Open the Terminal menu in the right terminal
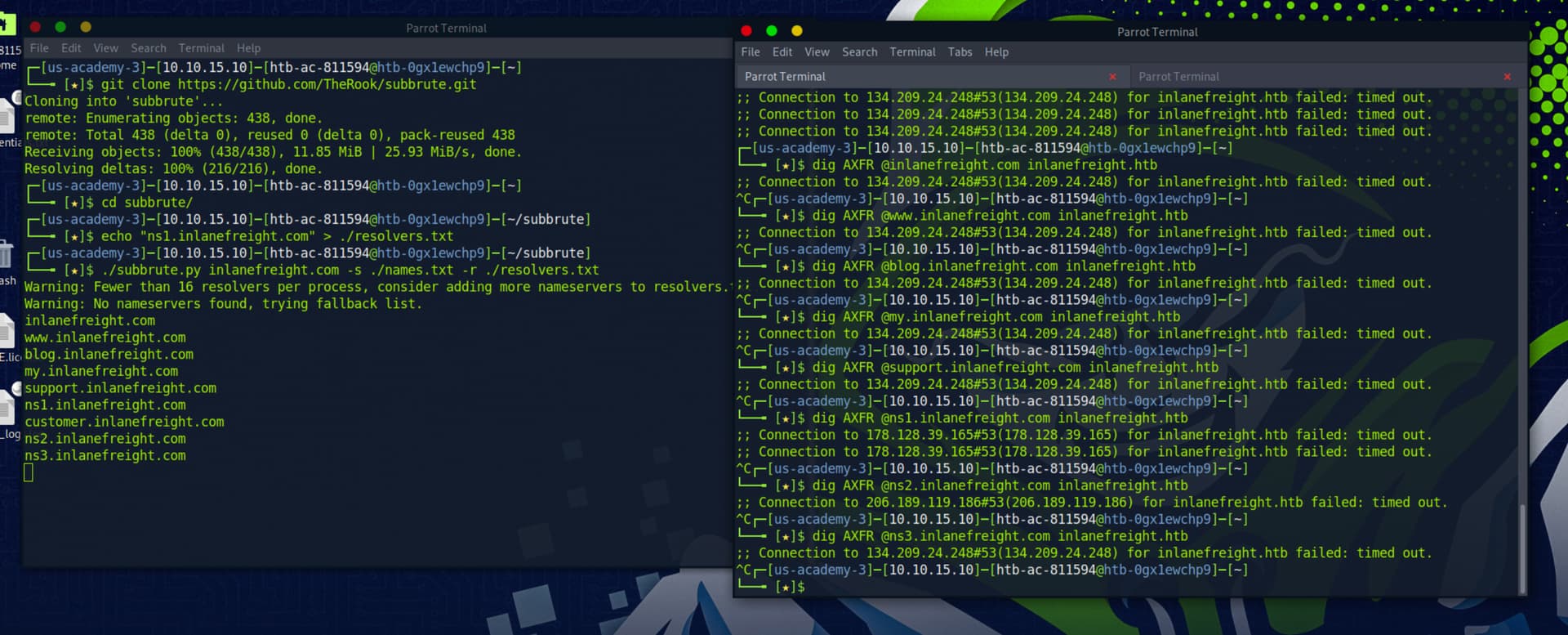 (912, 52)
